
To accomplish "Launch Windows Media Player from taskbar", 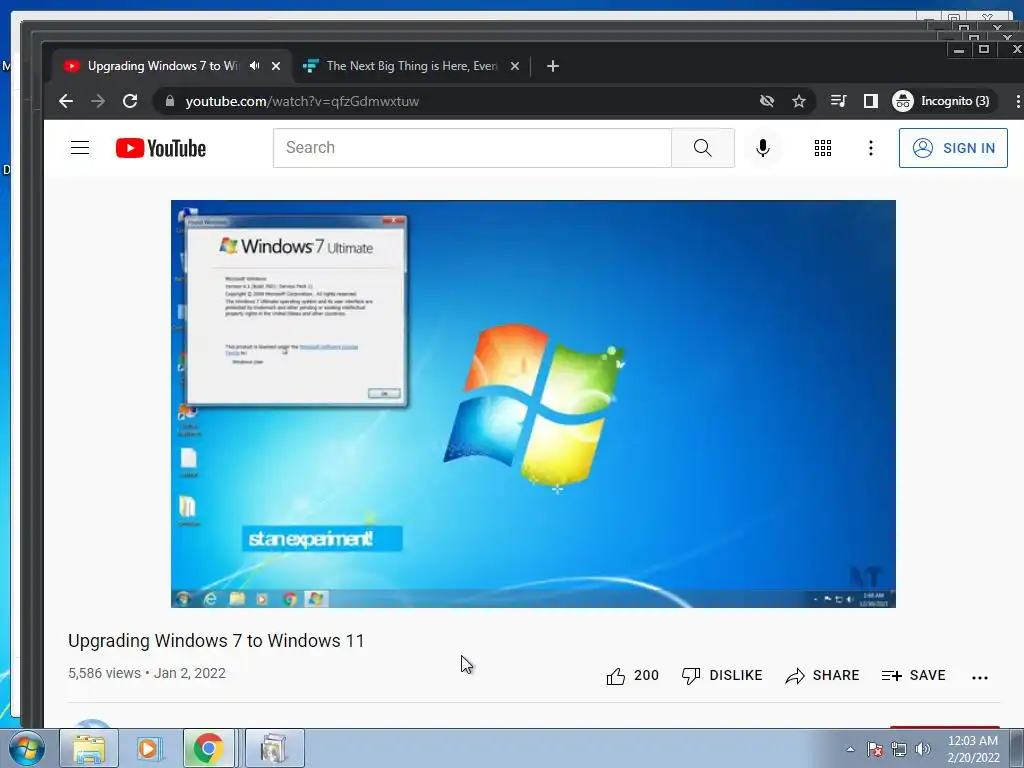I will click(x=149, y=748).
